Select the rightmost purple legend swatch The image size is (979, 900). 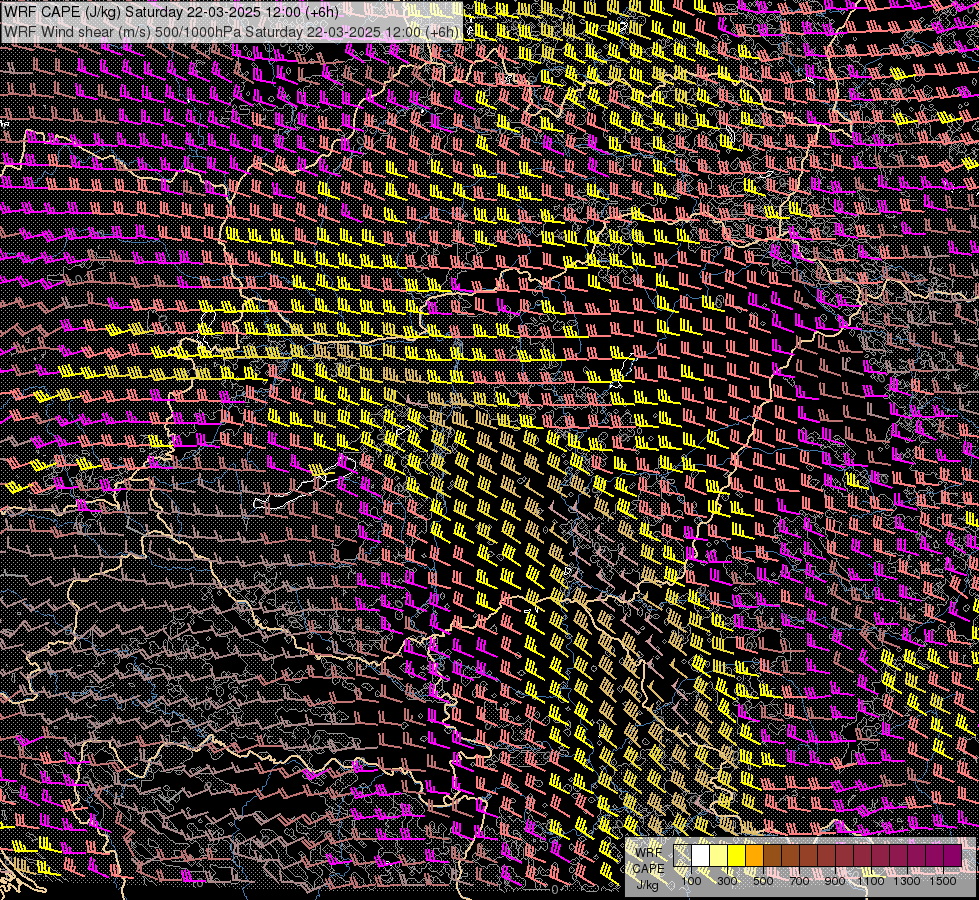952,856
